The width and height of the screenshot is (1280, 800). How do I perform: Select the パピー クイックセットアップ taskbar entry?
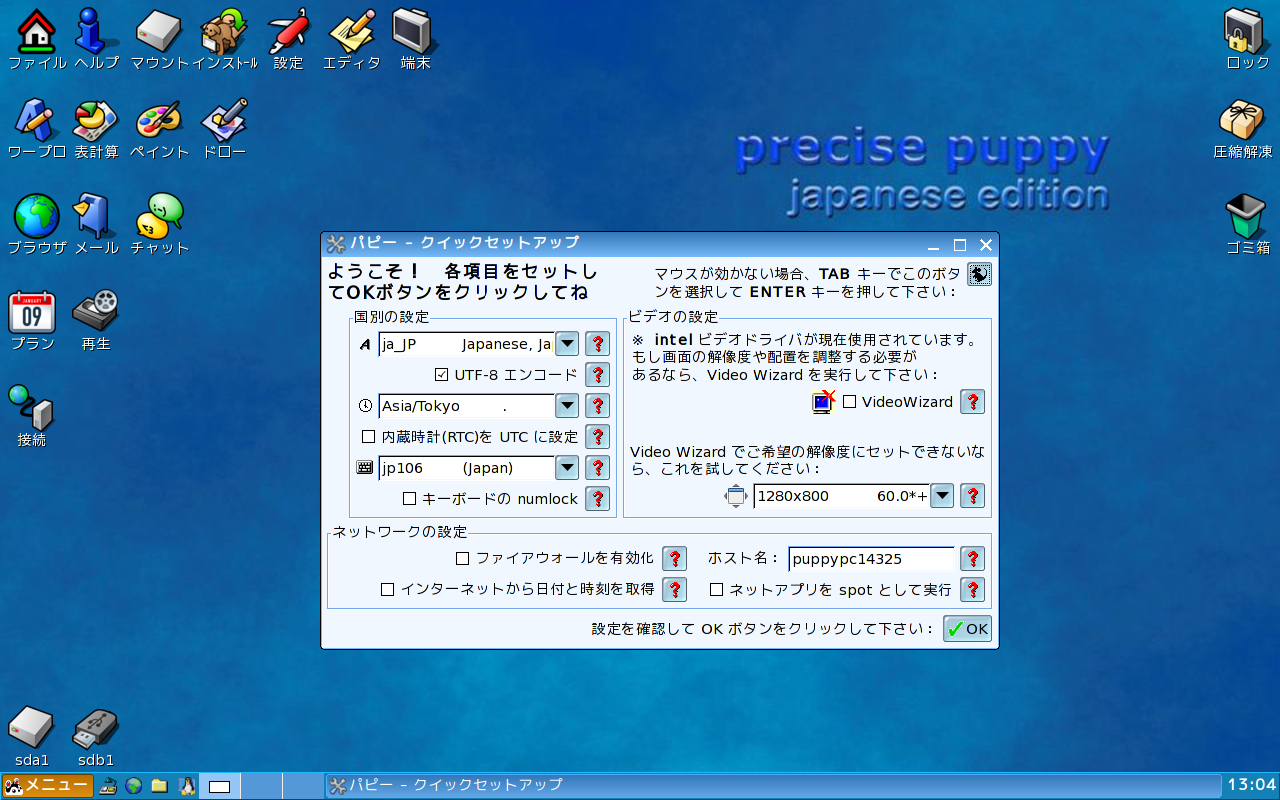coord(773,785)
